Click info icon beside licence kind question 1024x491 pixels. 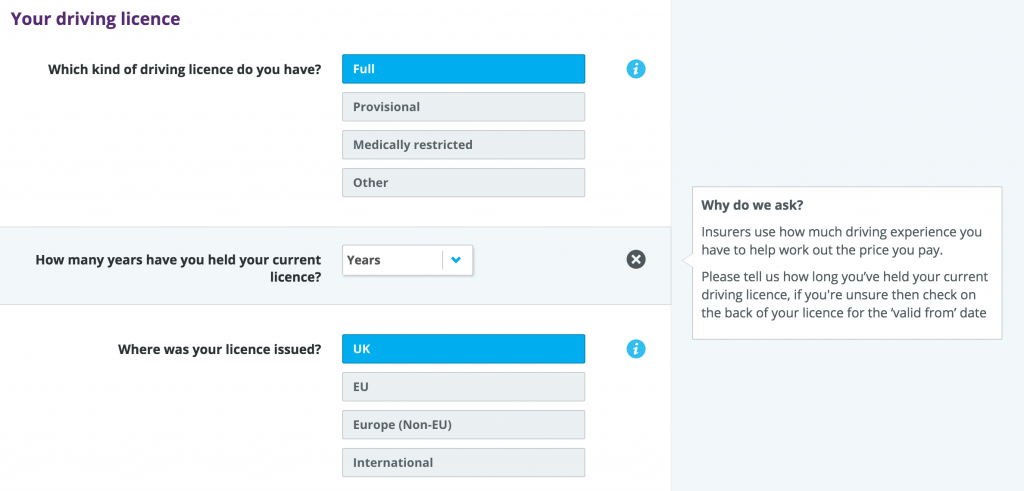pyautogui.click(x=635, y=69)
